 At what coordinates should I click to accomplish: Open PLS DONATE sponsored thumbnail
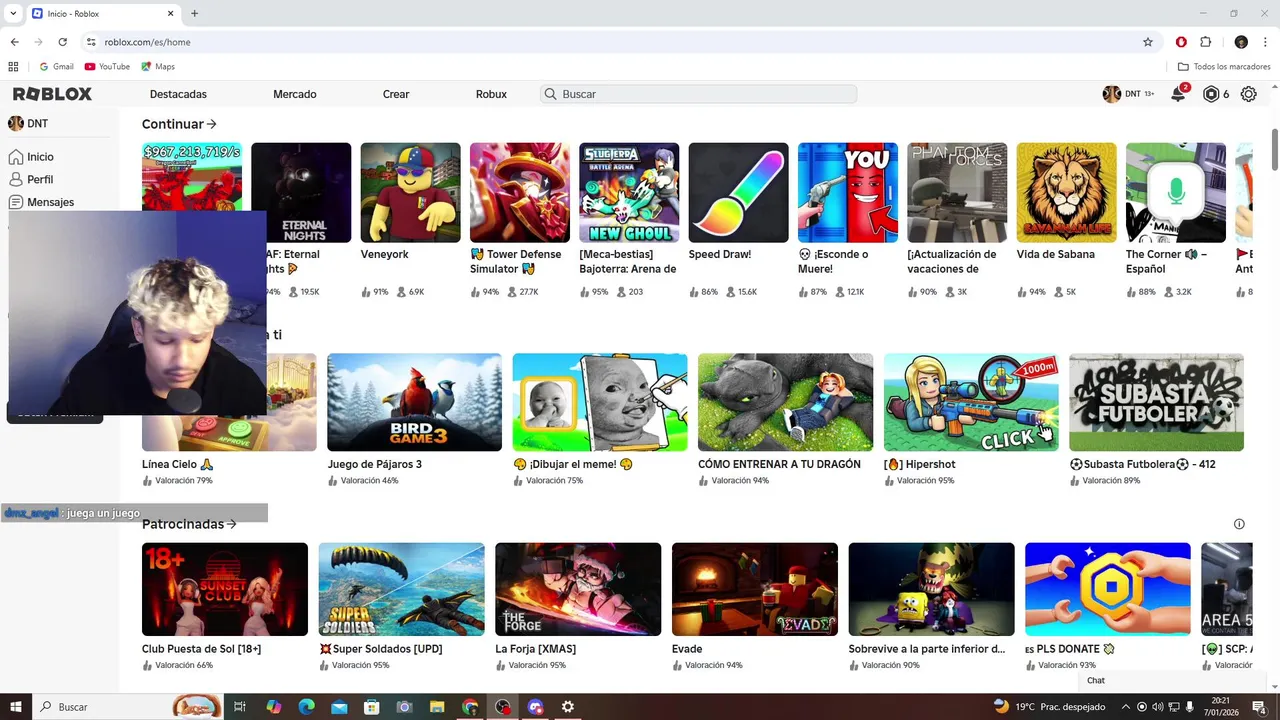coord(1108,589)
